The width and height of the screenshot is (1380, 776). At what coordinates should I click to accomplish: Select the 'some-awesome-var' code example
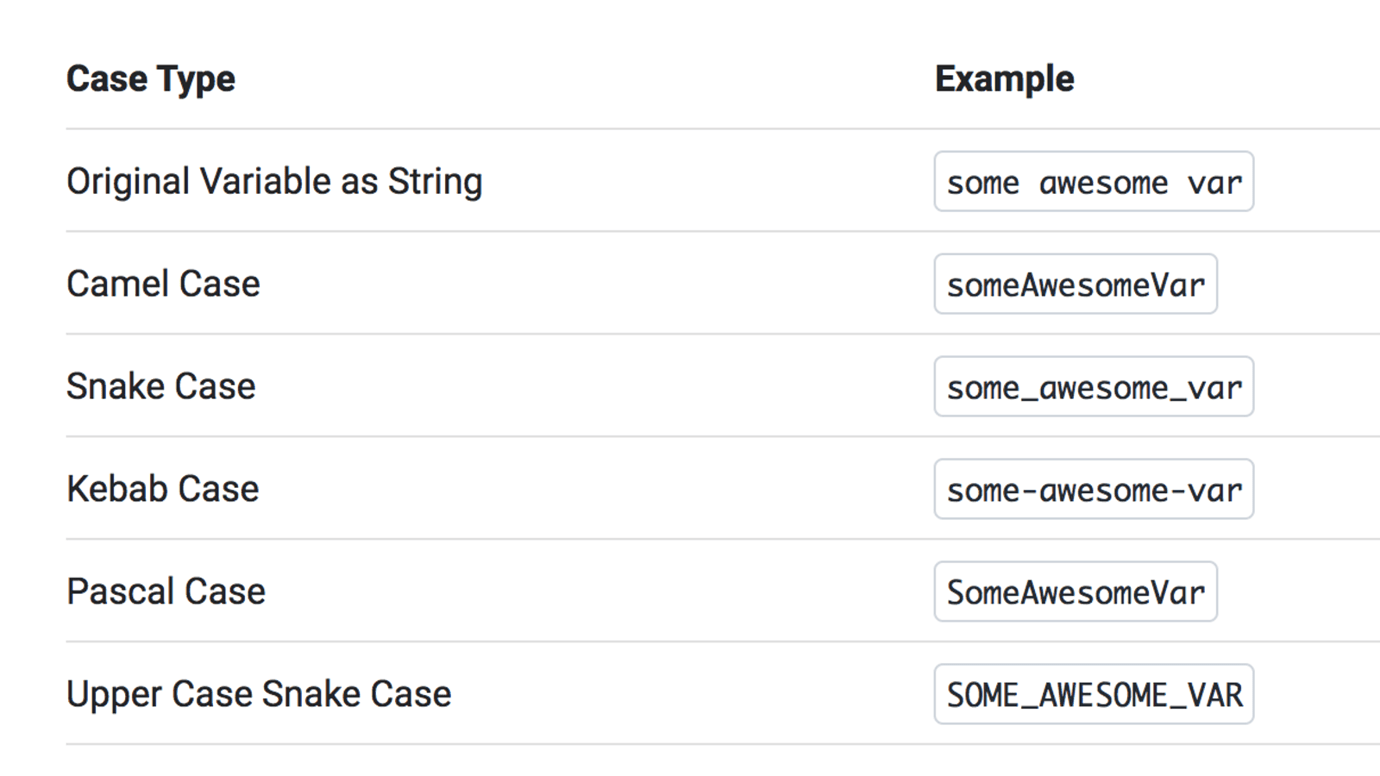1093,490
